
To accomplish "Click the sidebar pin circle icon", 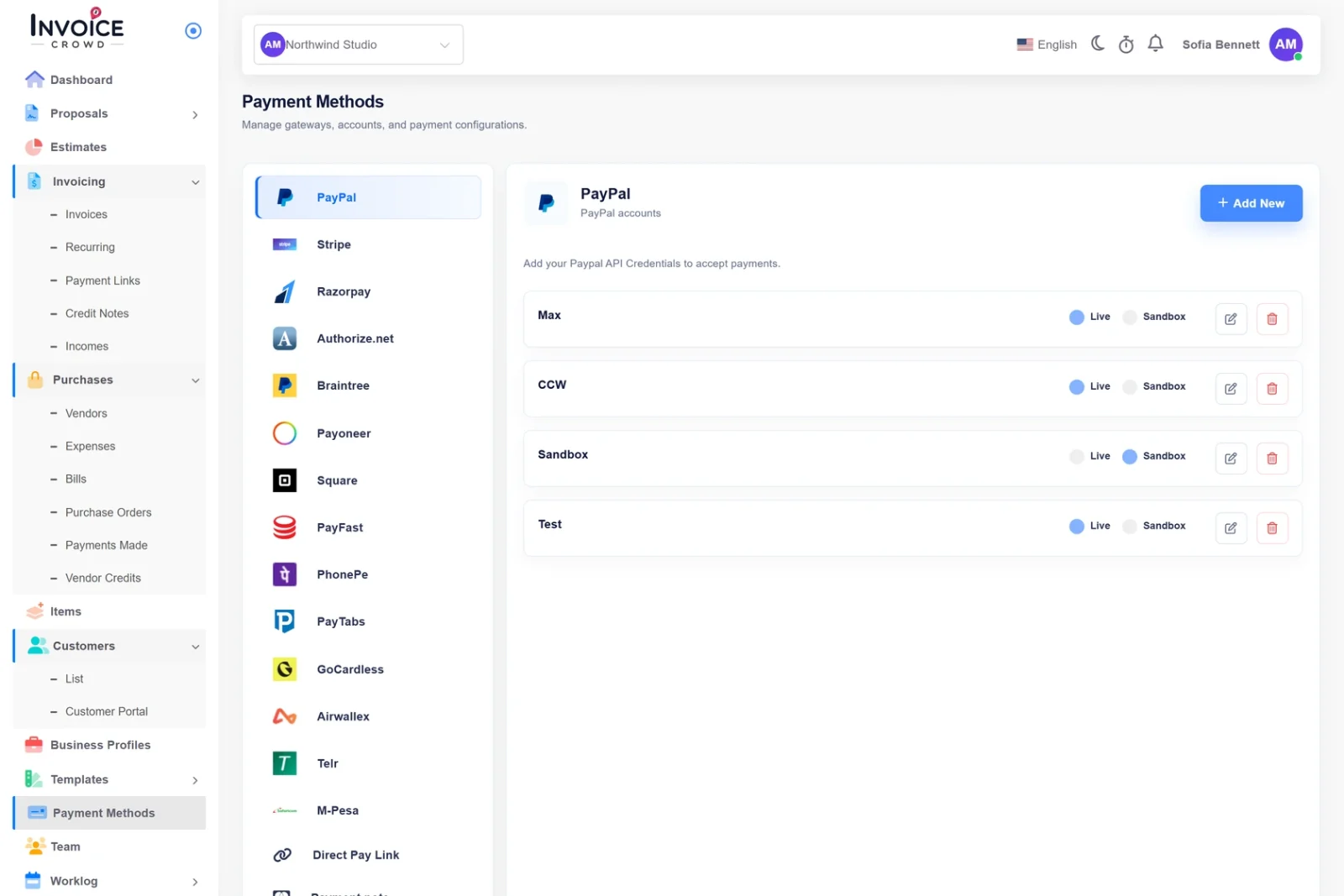I will click(193, 31).
